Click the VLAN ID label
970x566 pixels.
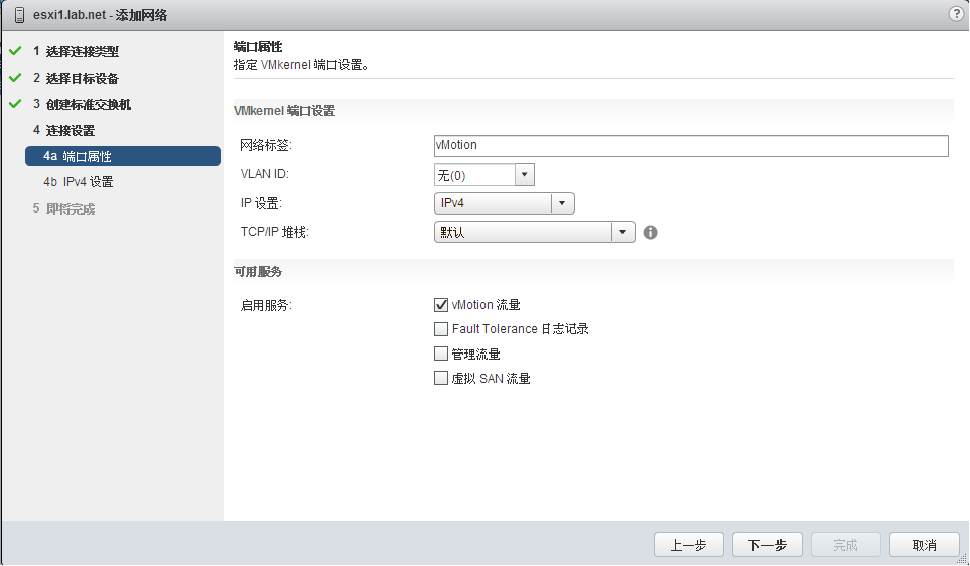(x=264, y=174)
